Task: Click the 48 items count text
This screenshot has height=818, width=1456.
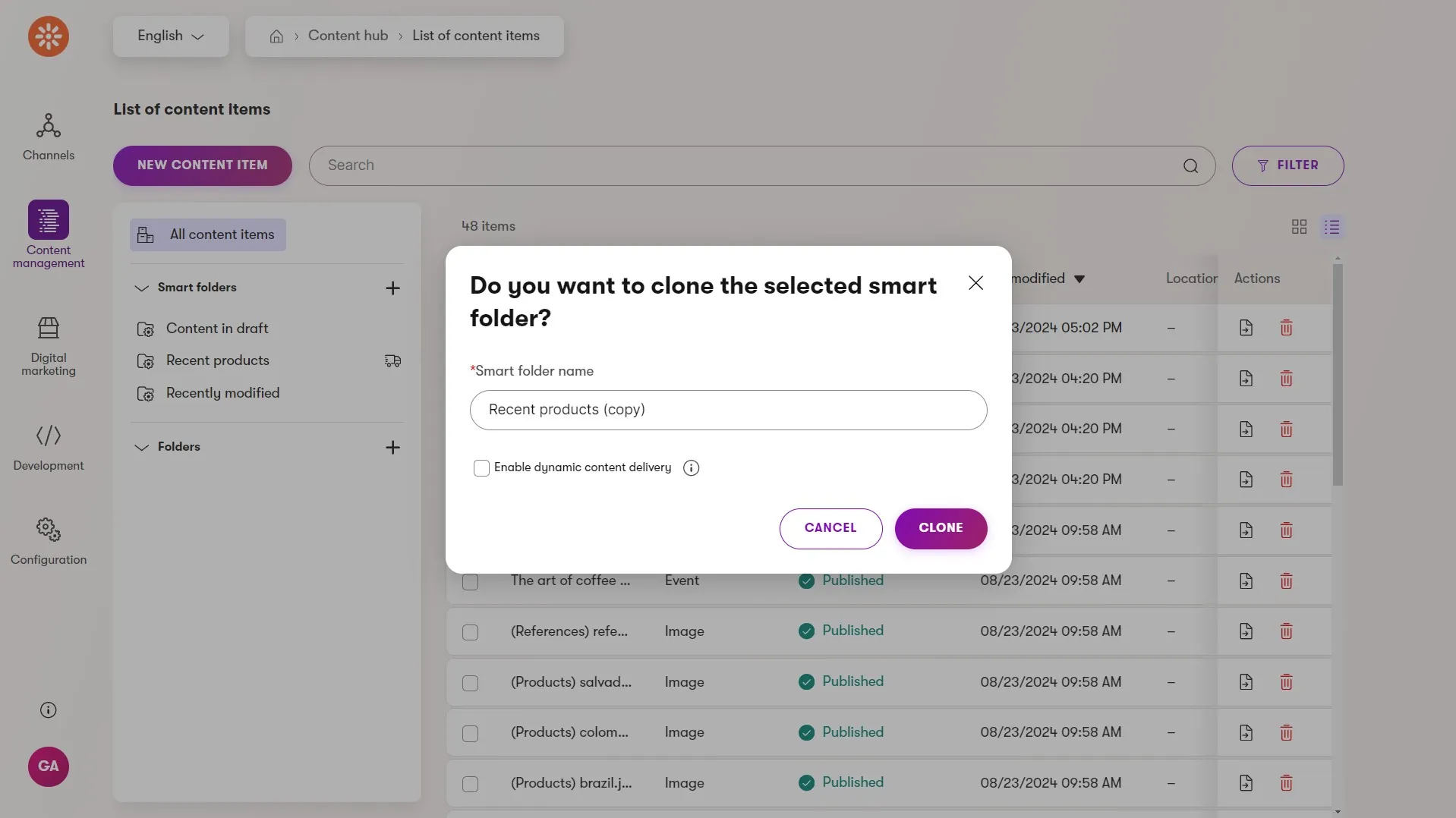Action: pyautogui.click(x=488, y=226)
